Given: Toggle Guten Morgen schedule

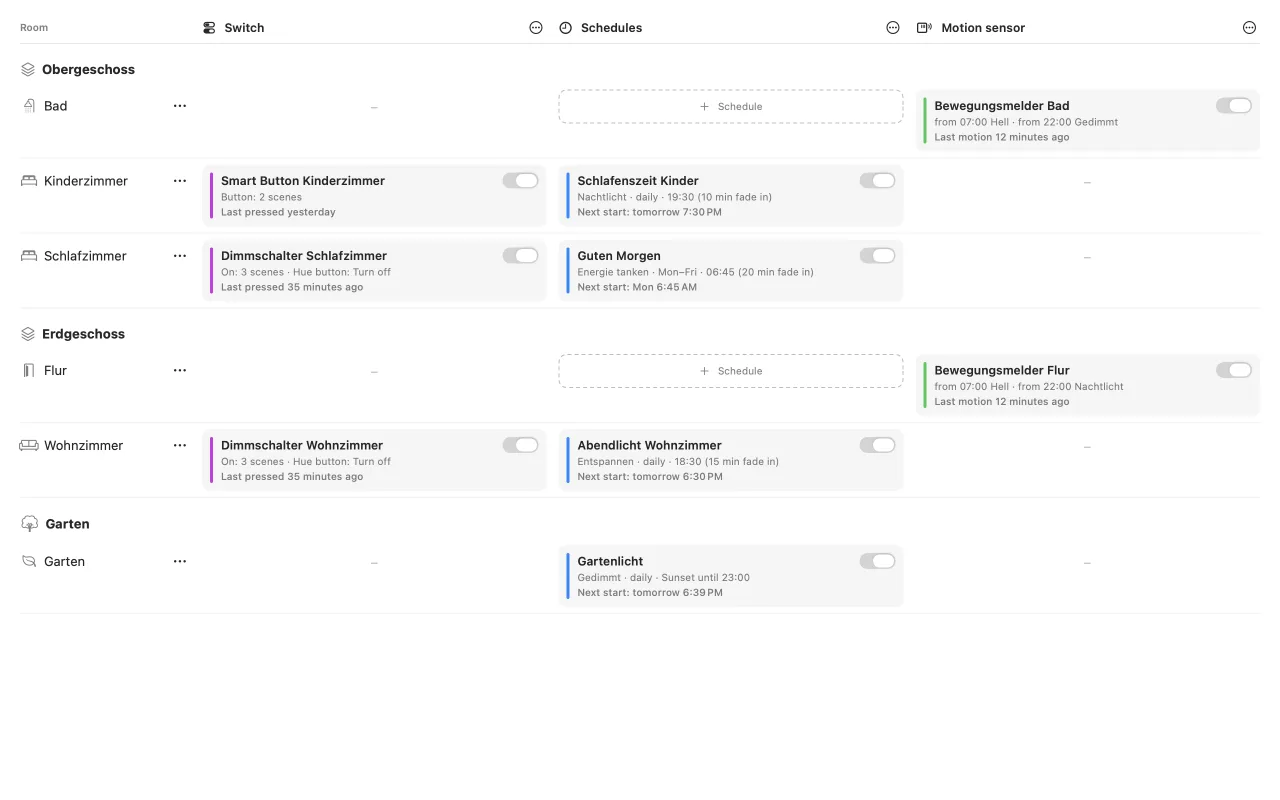Looking at the screenshot, I should pos(877,255).
